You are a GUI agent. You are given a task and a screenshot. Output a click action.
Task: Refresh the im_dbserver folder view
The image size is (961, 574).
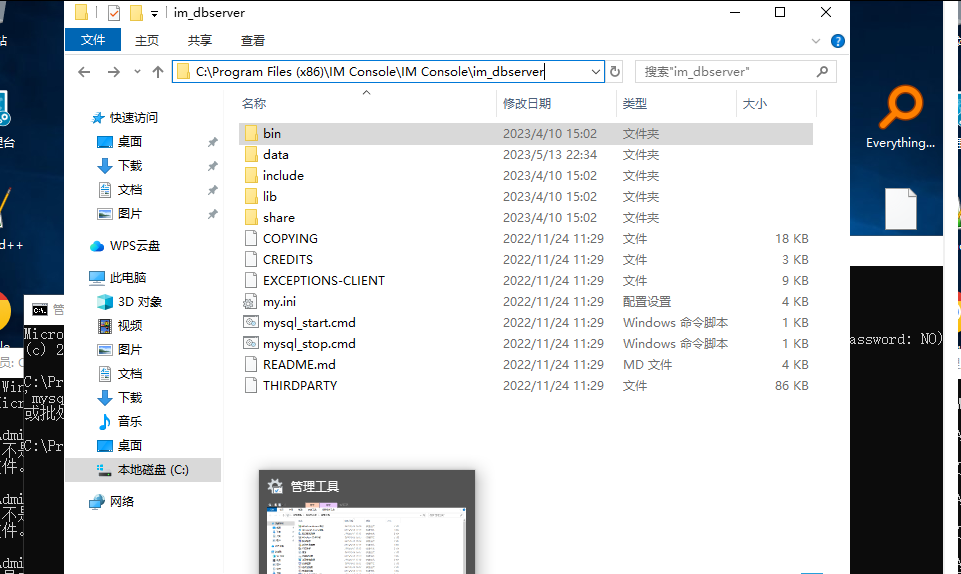coord(615,72)
